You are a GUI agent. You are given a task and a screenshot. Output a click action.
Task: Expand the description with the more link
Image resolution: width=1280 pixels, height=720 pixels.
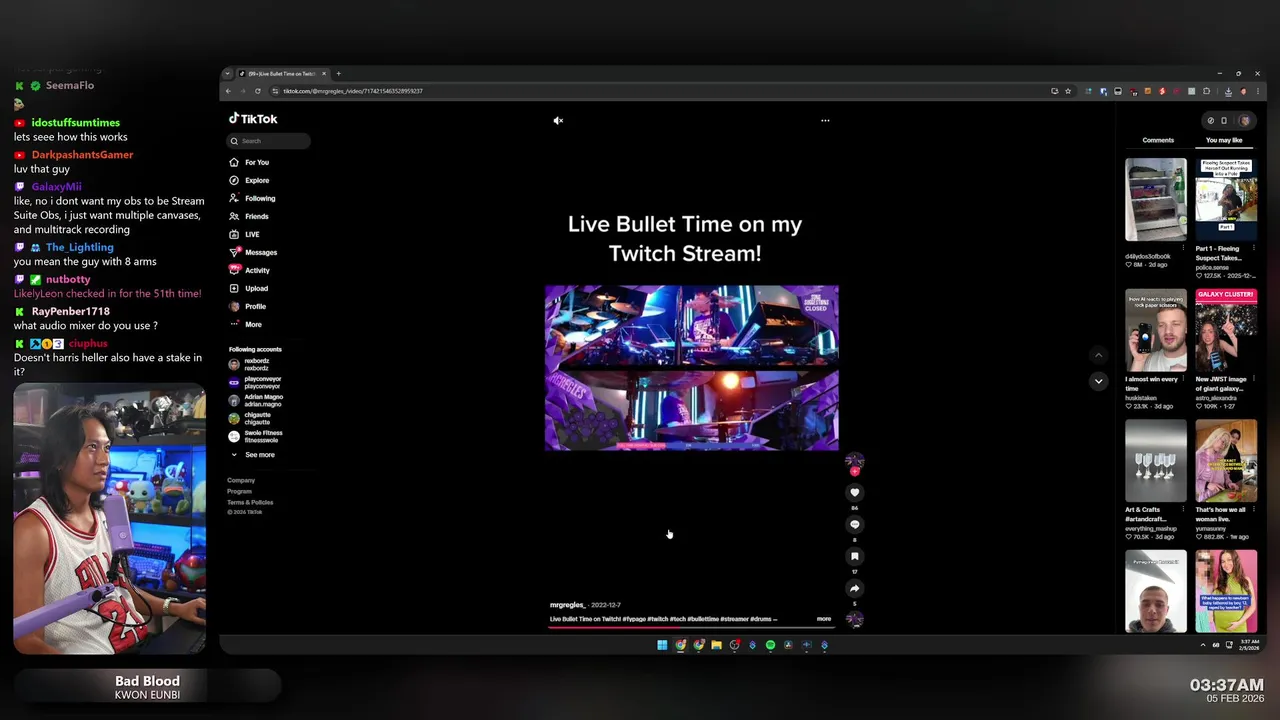[824, 619]
